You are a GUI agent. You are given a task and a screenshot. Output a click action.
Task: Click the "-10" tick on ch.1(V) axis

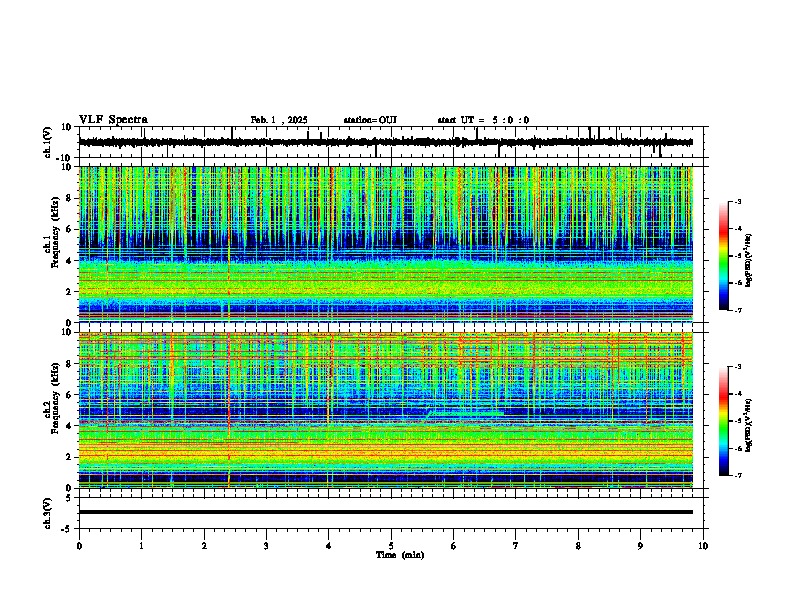point(65,158)
